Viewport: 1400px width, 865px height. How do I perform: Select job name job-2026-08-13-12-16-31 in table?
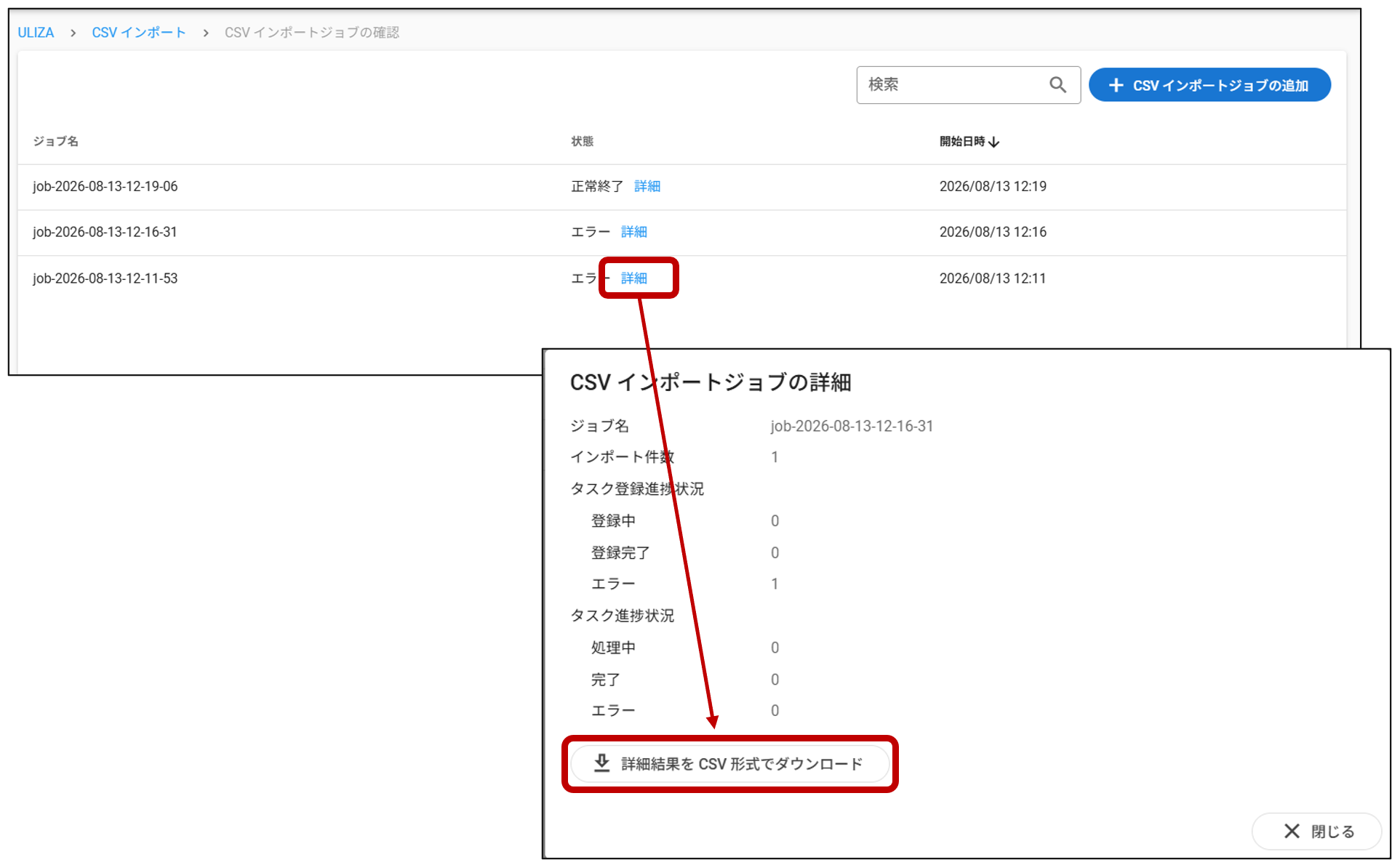click(x=105, y=232)
